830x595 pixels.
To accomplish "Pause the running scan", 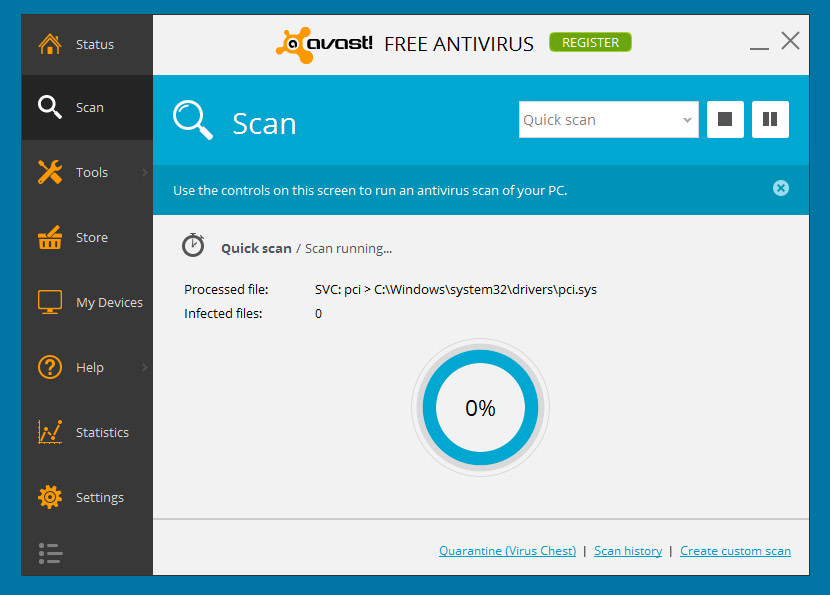I will (770, 120).
